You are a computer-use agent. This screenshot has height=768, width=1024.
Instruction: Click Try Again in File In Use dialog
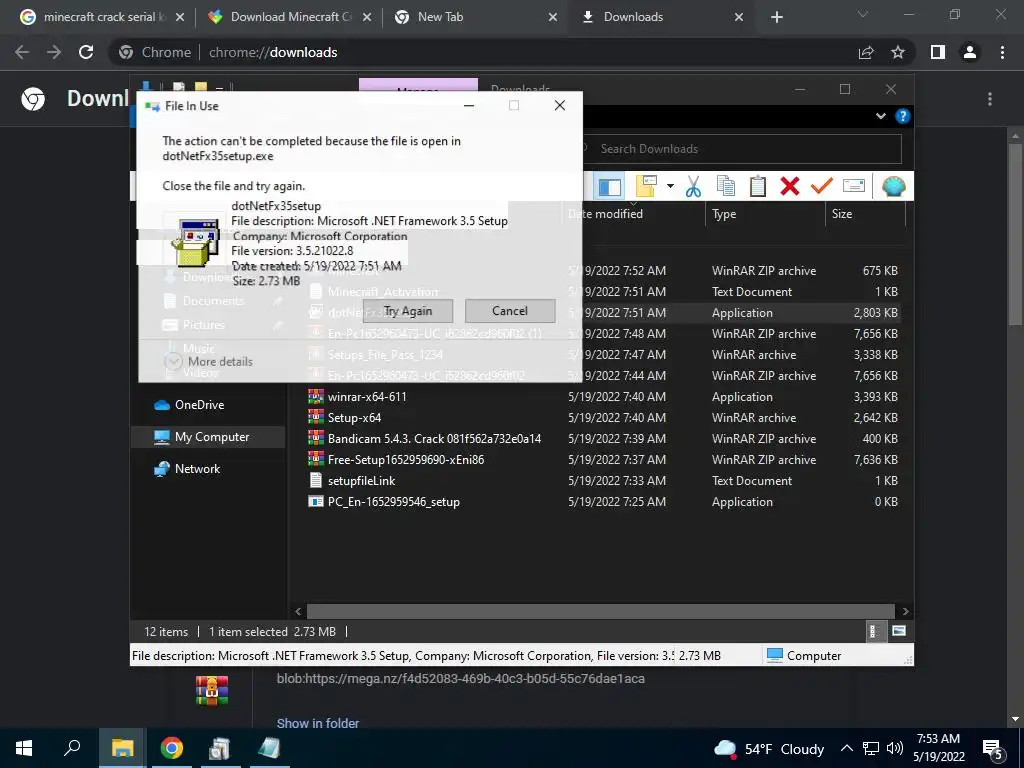click(x=408, y=311)
